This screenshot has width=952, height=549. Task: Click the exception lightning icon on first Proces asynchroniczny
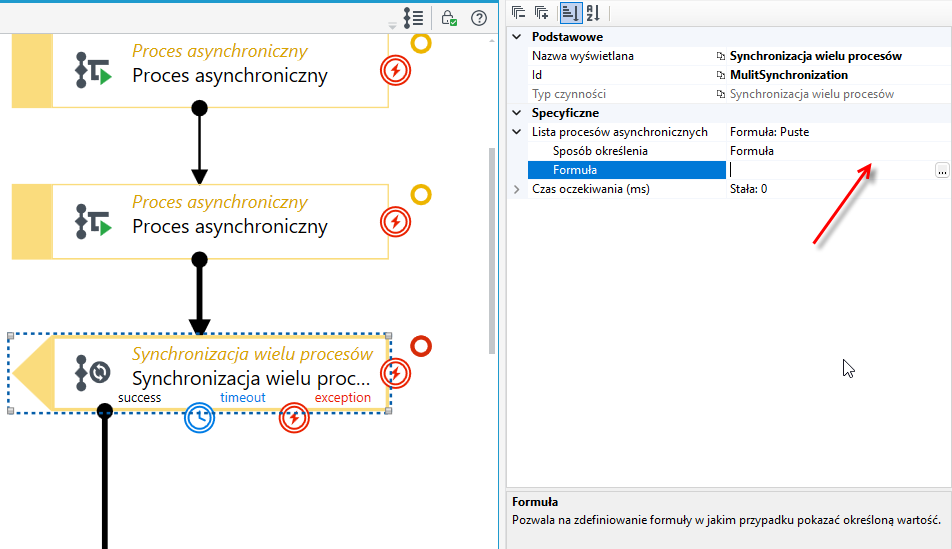point(395,70)
